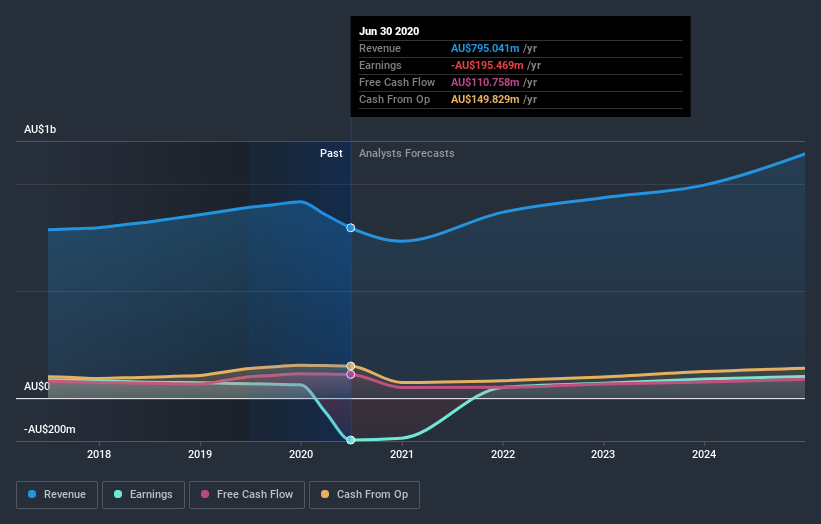Click the AU$1b y-axis label
Image resolution: width=821 pixels, height=524 pixels.
[x=40, y=129]
